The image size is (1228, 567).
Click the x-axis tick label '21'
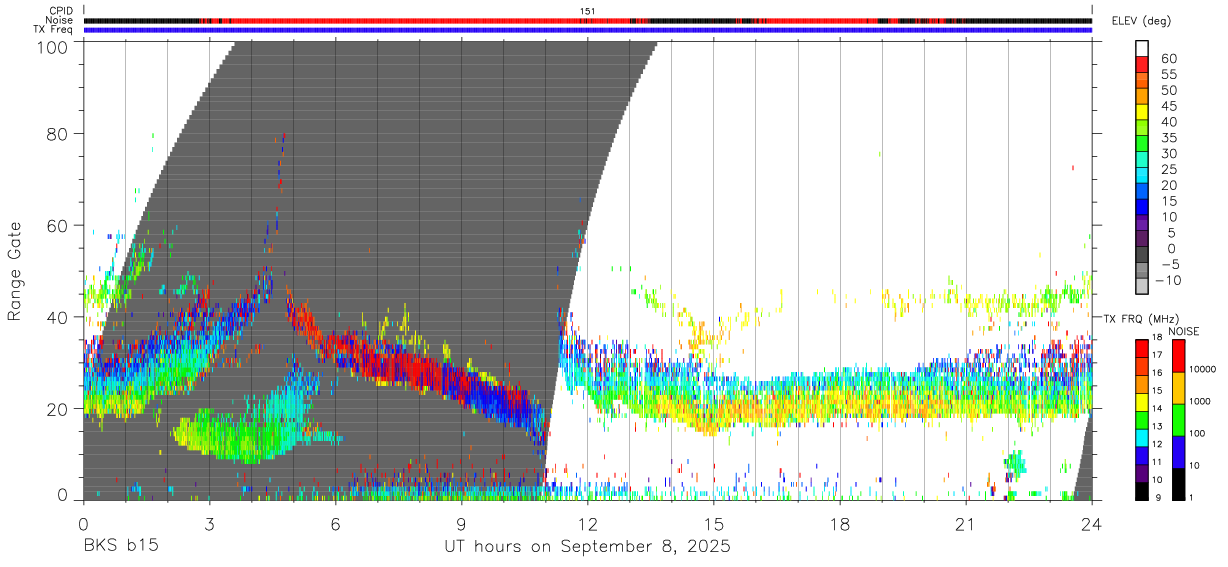(966, 524)
